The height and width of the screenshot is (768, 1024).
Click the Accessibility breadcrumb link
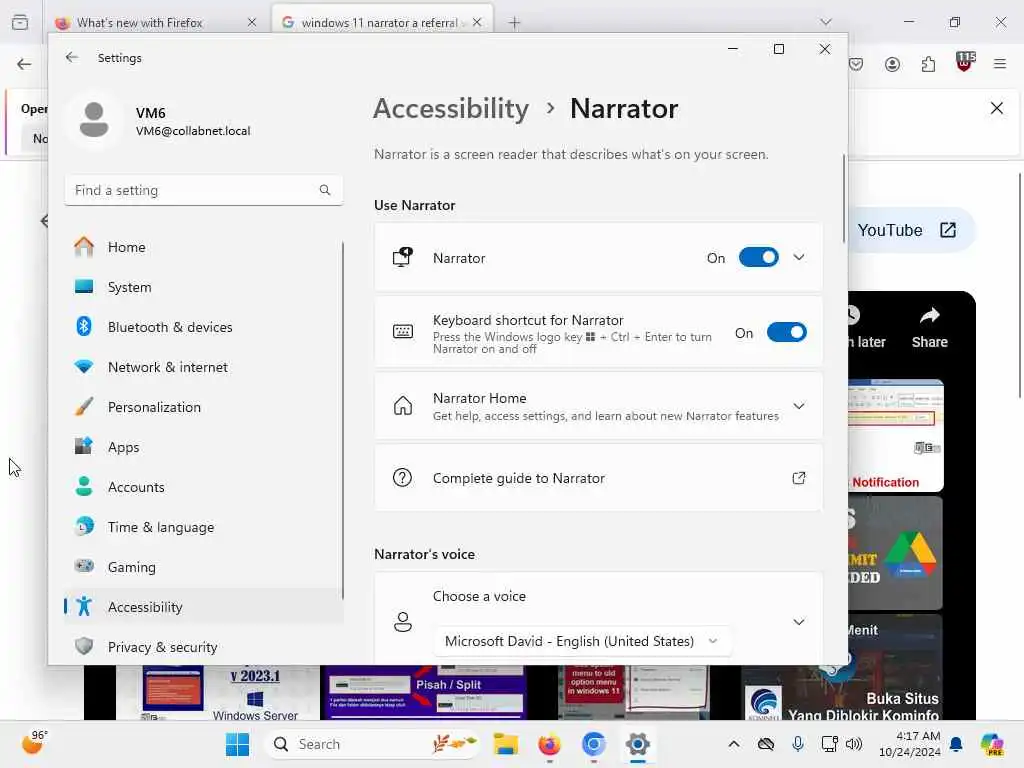point(451,108)
